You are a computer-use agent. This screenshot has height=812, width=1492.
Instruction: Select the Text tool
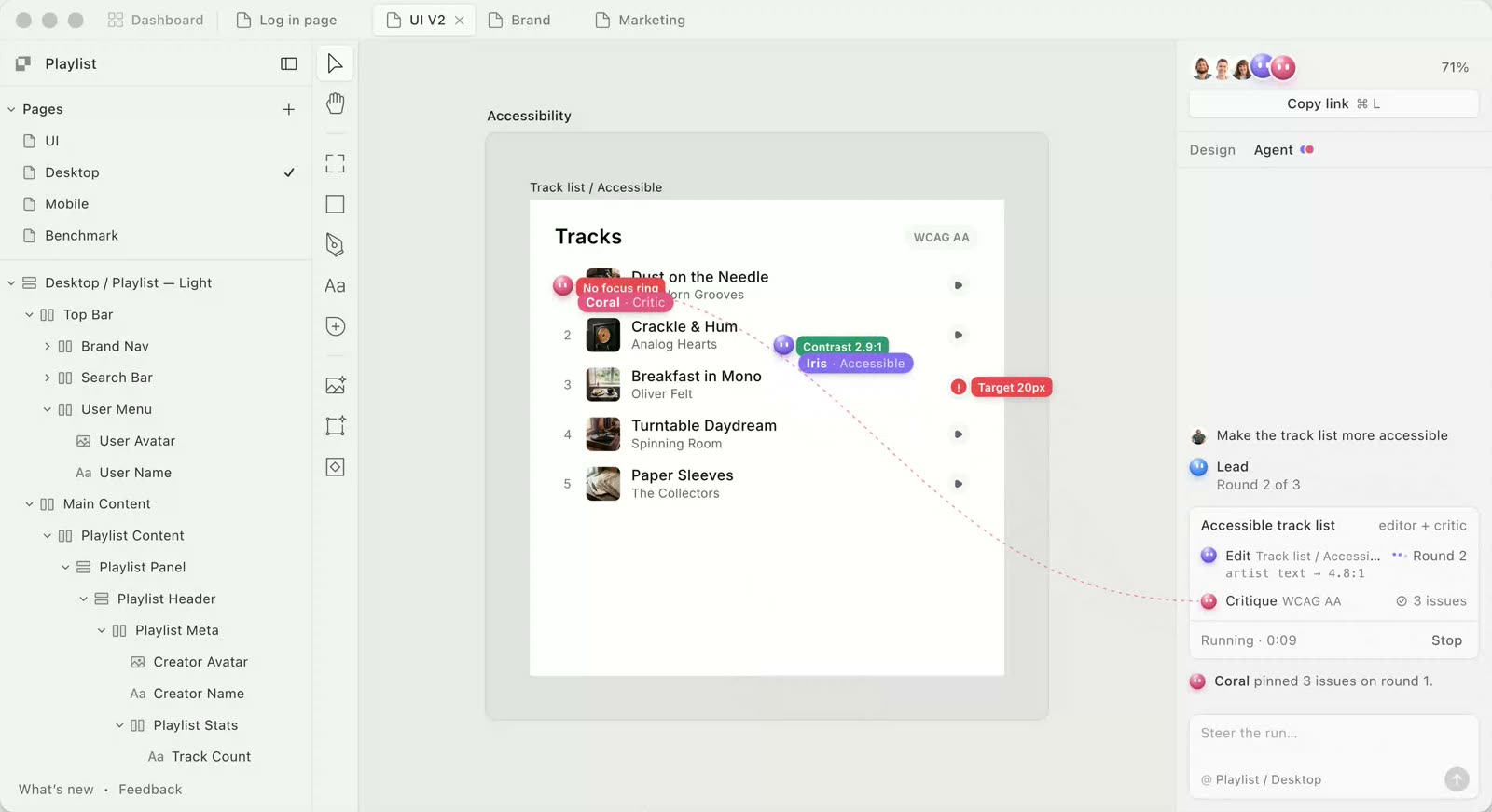tap(335, 286)
